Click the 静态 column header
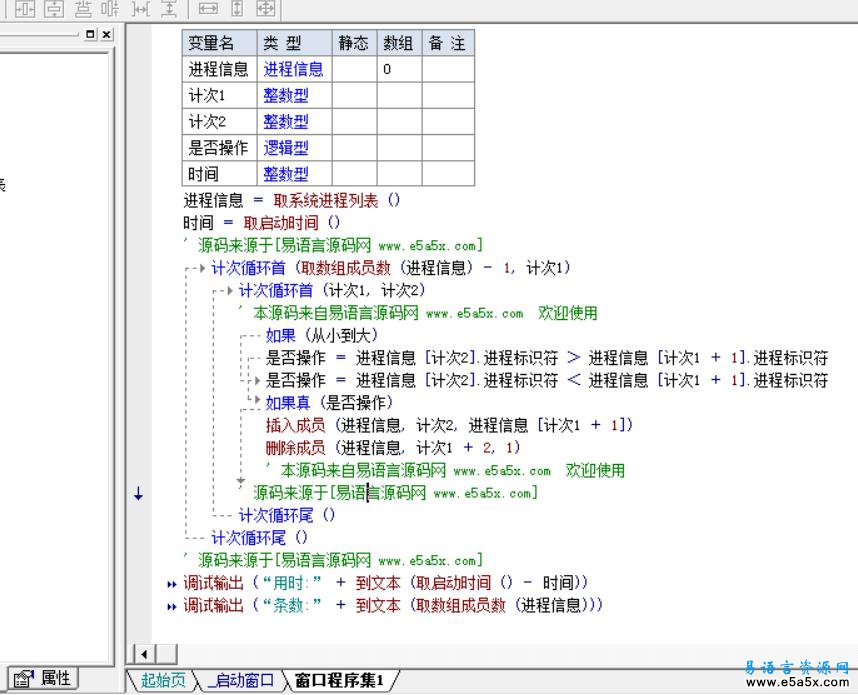The height and width of the screenshot is (695, 858). pyautogui.click(x=354, y=43)
